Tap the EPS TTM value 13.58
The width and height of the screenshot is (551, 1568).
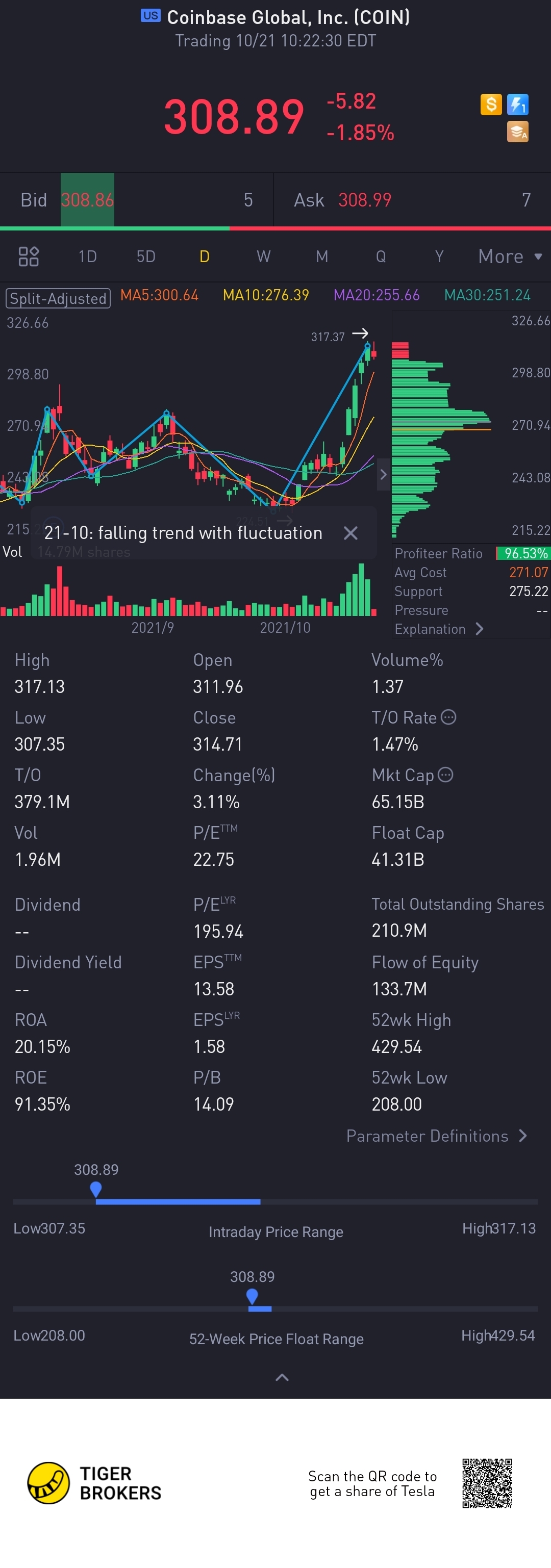tap(214, 989)
